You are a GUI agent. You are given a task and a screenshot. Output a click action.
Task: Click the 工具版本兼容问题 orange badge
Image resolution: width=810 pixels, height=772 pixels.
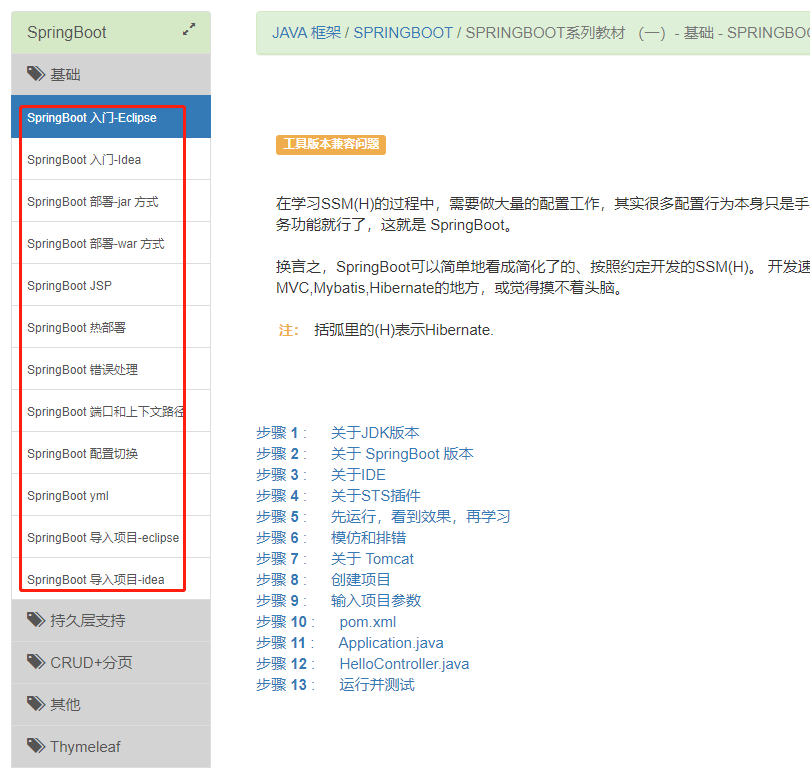click(x=331, y=144)
